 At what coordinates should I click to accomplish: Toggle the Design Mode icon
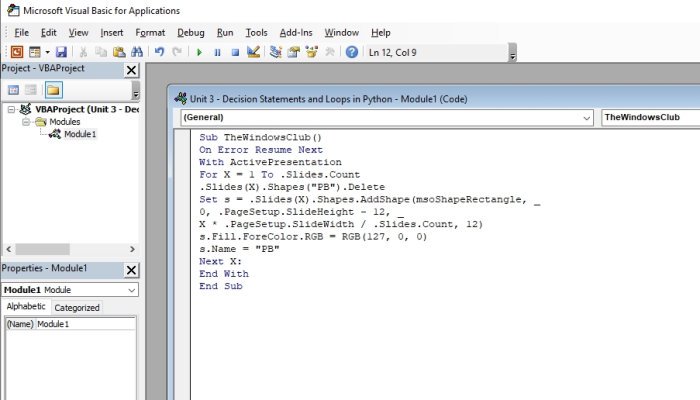pos(253,52)
